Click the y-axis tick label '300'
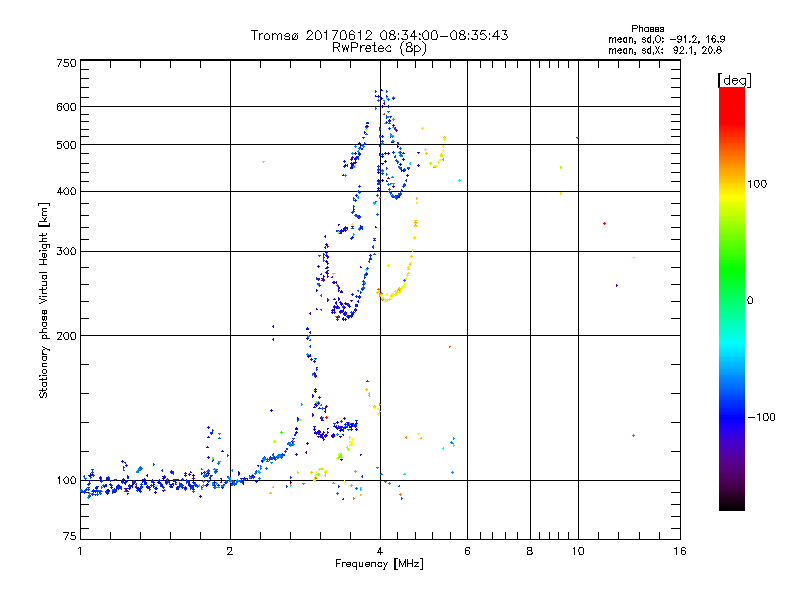Image resolution: width=800 pixels, height=600 pixels. click(x=66, y=252)
